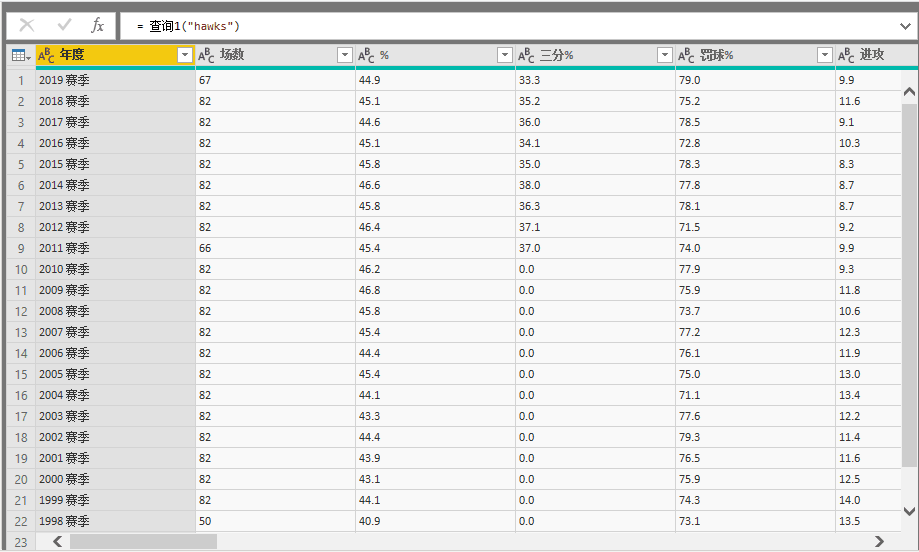
Task: Select the 进攻 cell with value 14.0
Action: click(869, 500)
